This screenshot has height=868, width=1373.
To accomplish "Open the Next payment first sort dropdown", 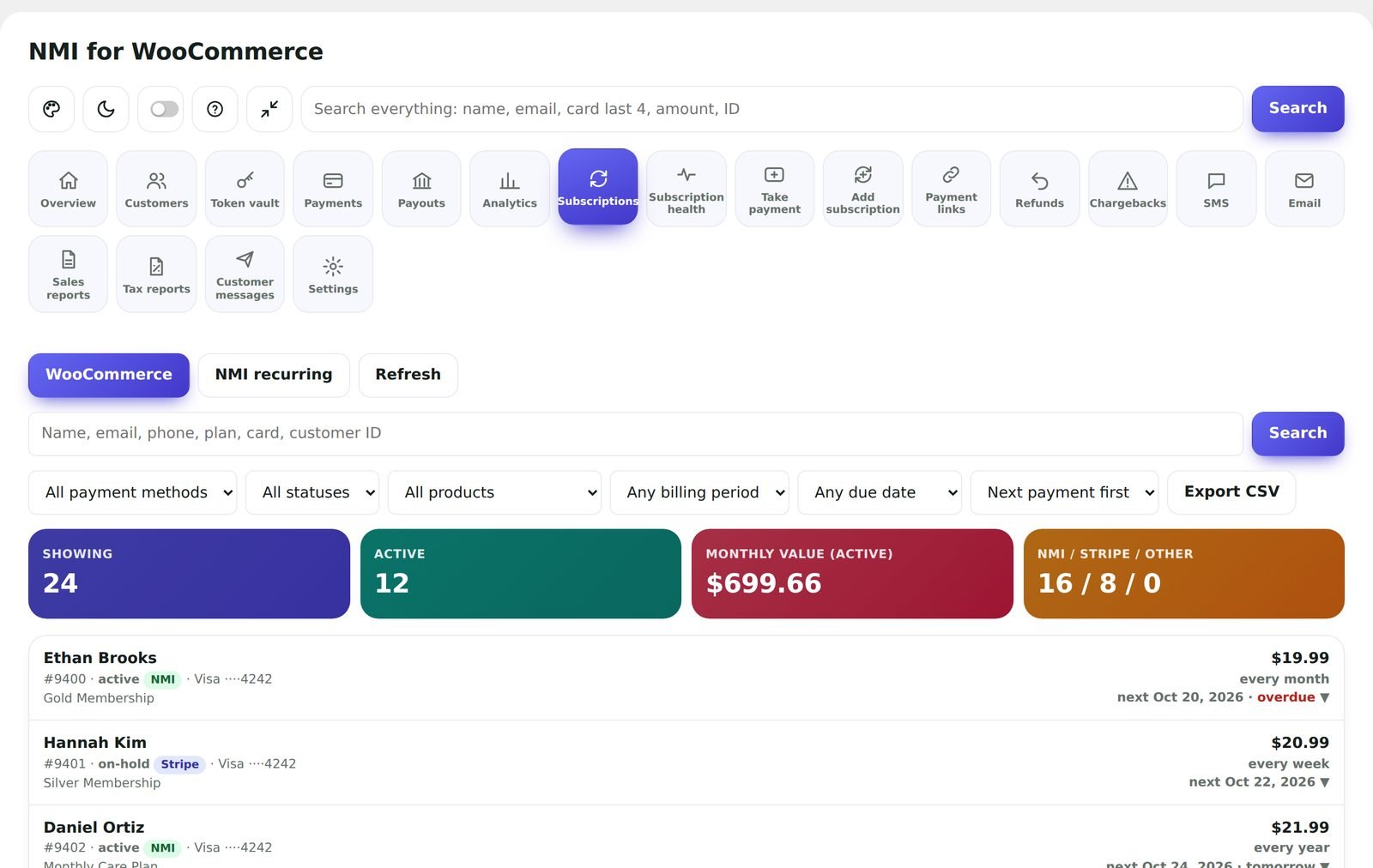I will click(x=1065, y=492).
